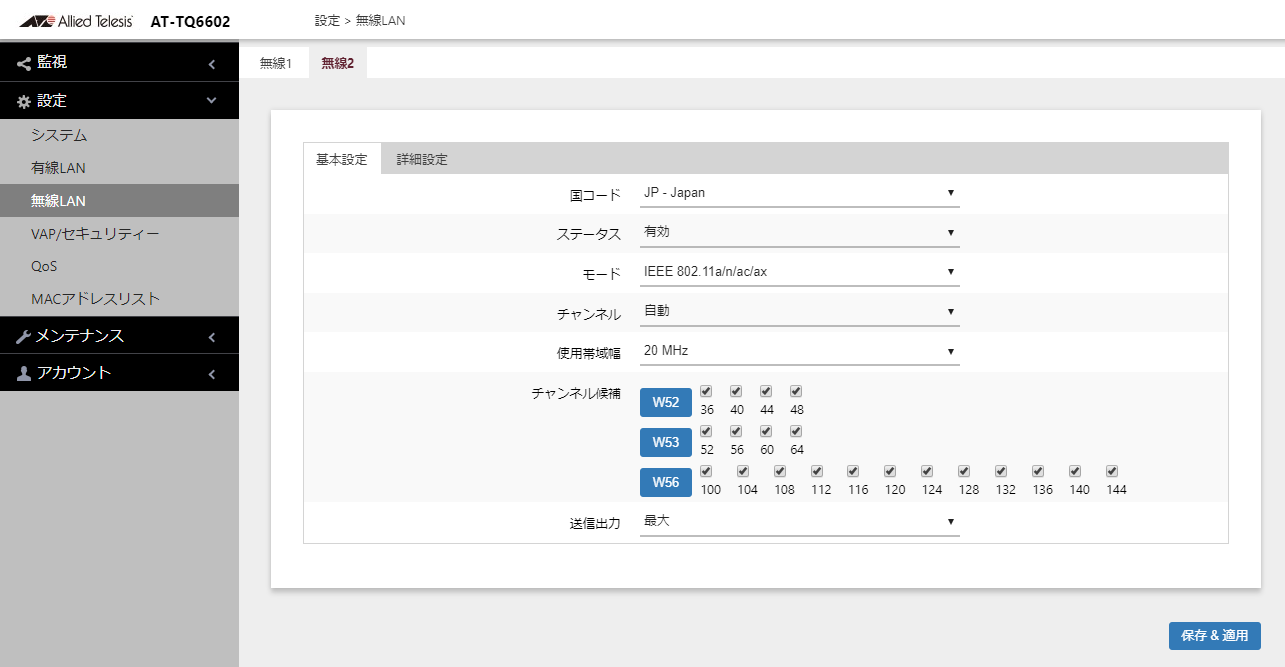Switch to the 詳細設定 tab
Screen dimensions: 1285x667
click(x=422, y=159)
